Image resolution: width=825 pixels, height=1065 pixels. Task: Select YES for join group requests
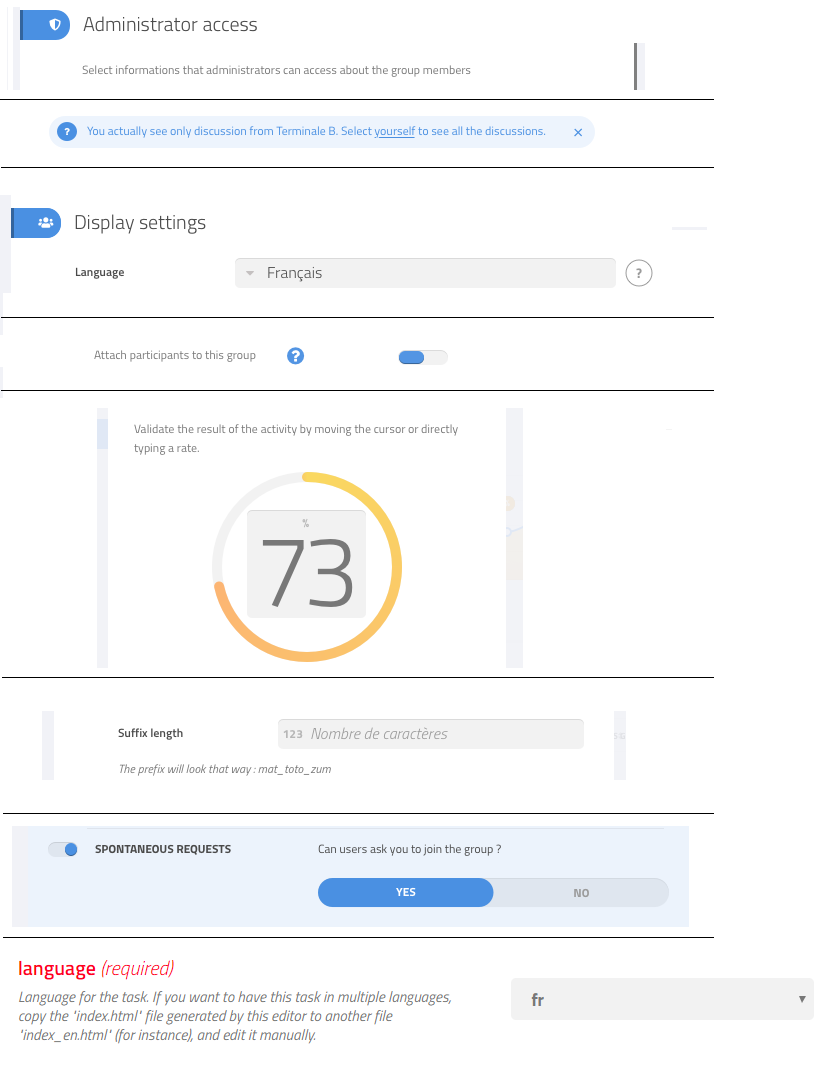405,892
